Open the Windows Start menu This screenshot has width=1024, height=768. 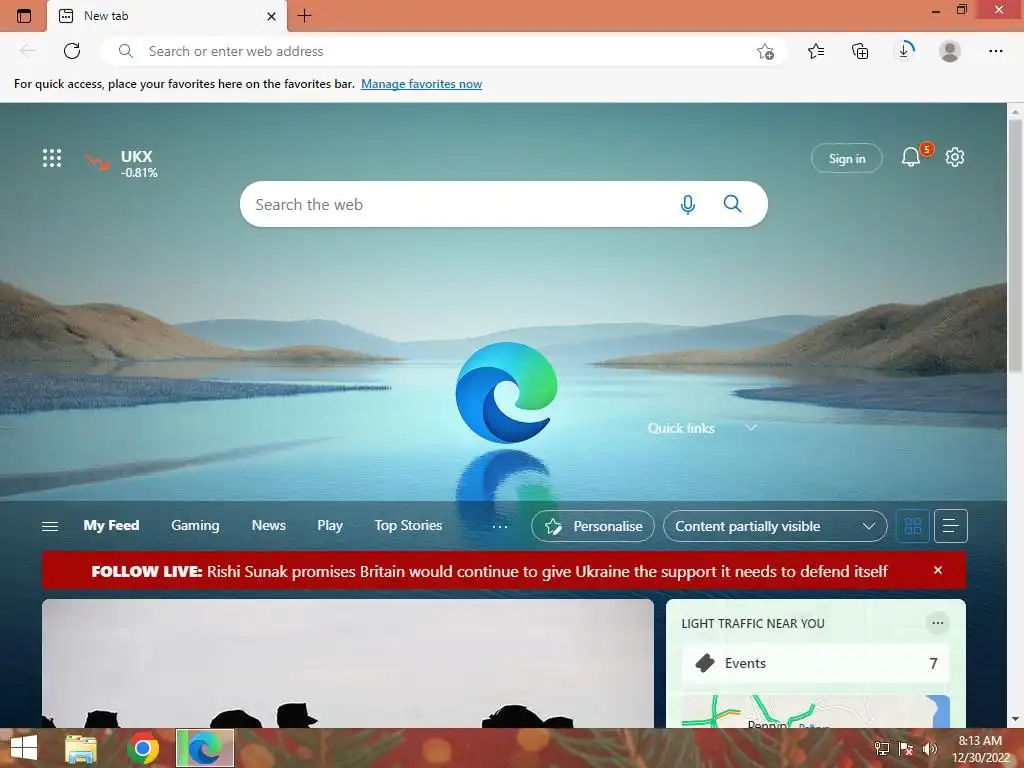[24, 748]
